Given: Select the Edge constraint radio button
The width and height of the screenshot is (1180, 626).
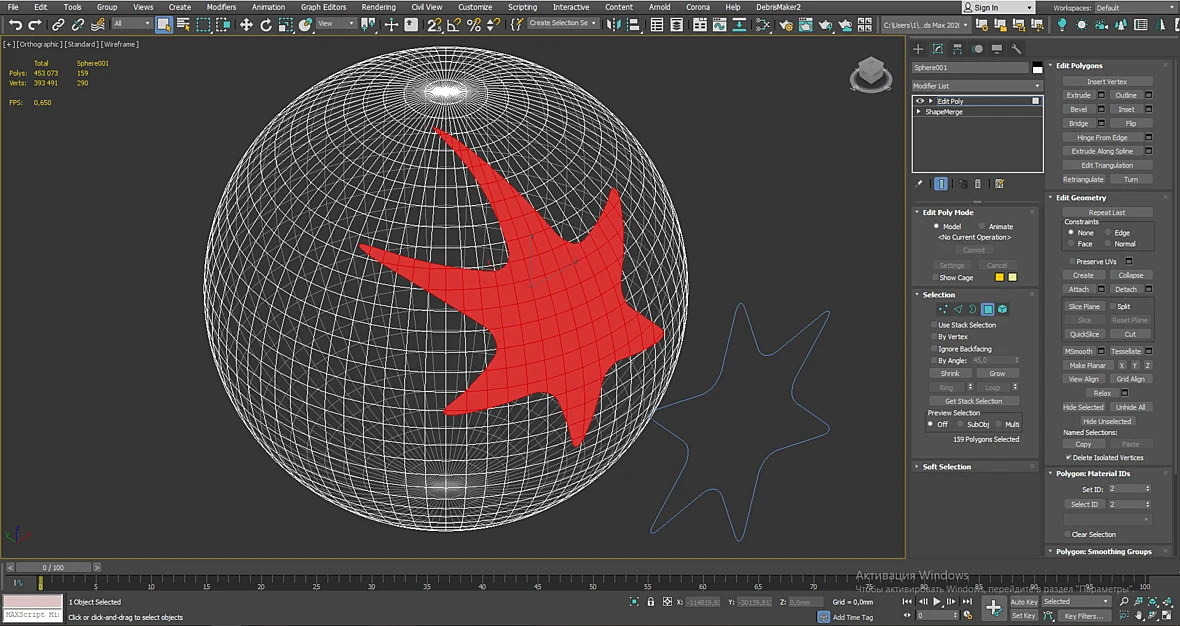Looking at the screenshot, I should [x=1109, y=233].
